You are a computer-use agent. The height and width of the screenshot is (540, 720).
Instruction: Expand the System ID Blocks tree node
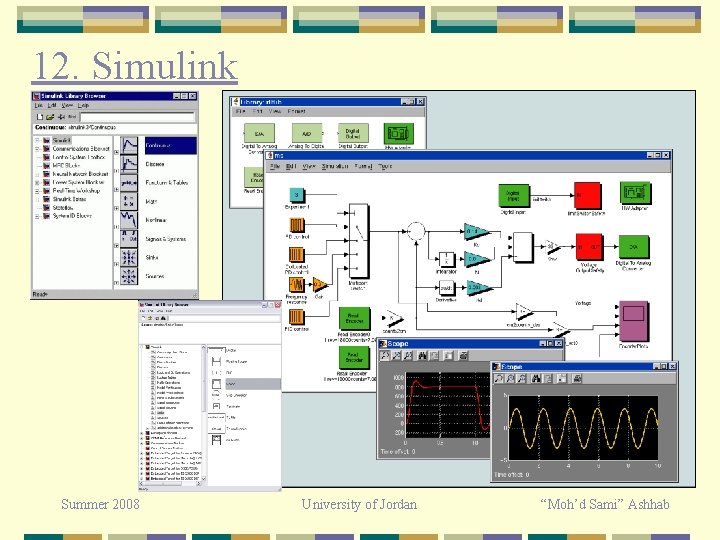(x=38, y=216)
